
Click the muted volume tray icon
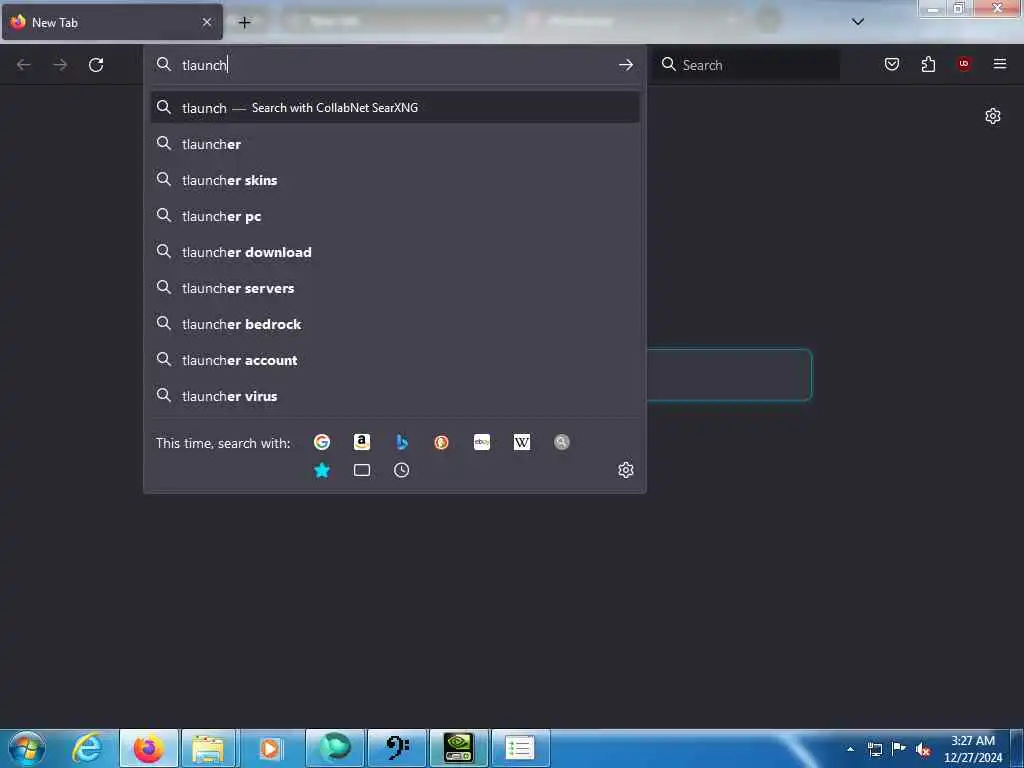(923, 749)
